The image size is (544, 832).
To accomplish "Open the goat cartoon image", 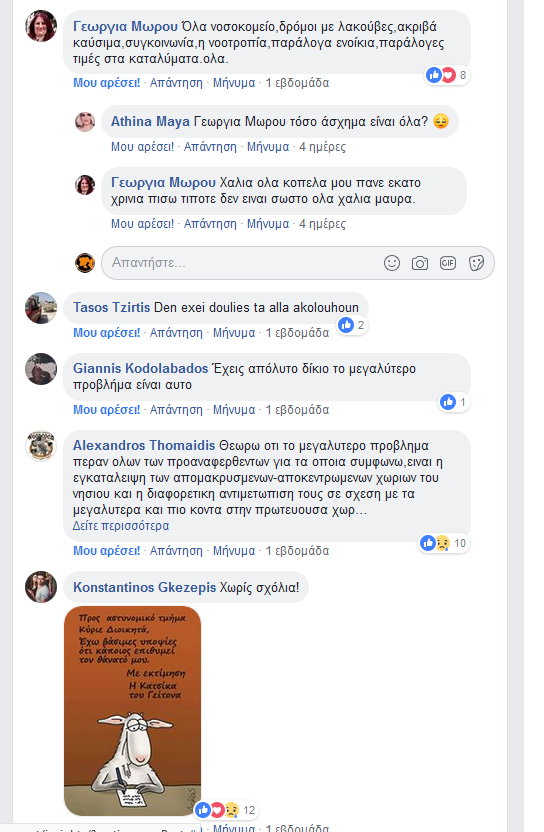I will (133, 710).
